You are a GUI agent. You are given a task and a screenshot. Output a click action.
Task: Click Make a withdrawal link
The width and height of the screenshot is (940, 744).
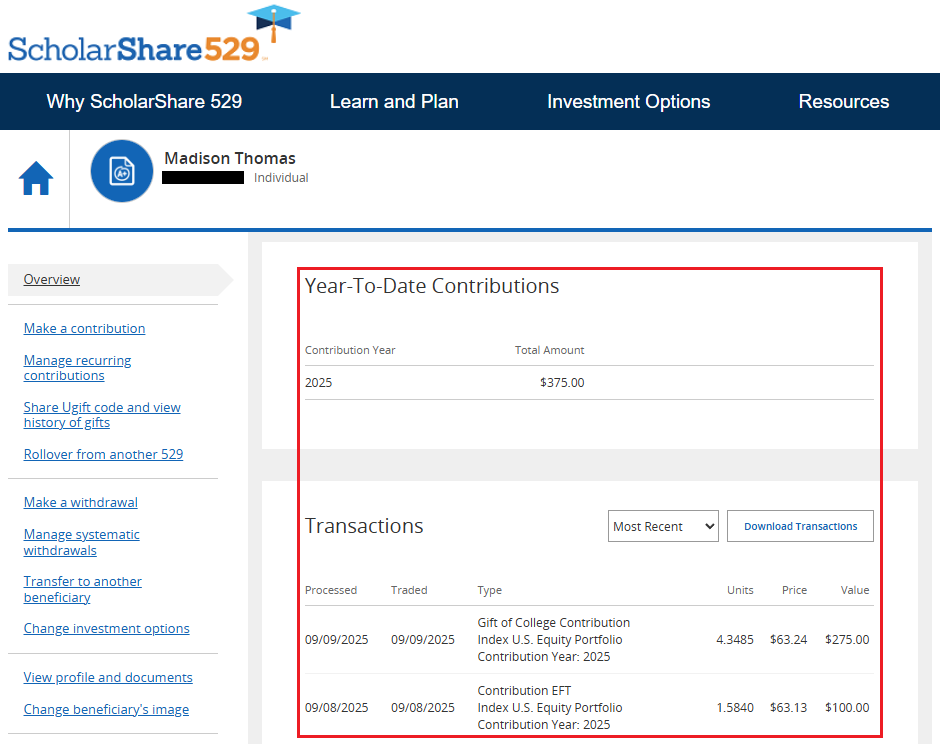(x=80, y=502)
